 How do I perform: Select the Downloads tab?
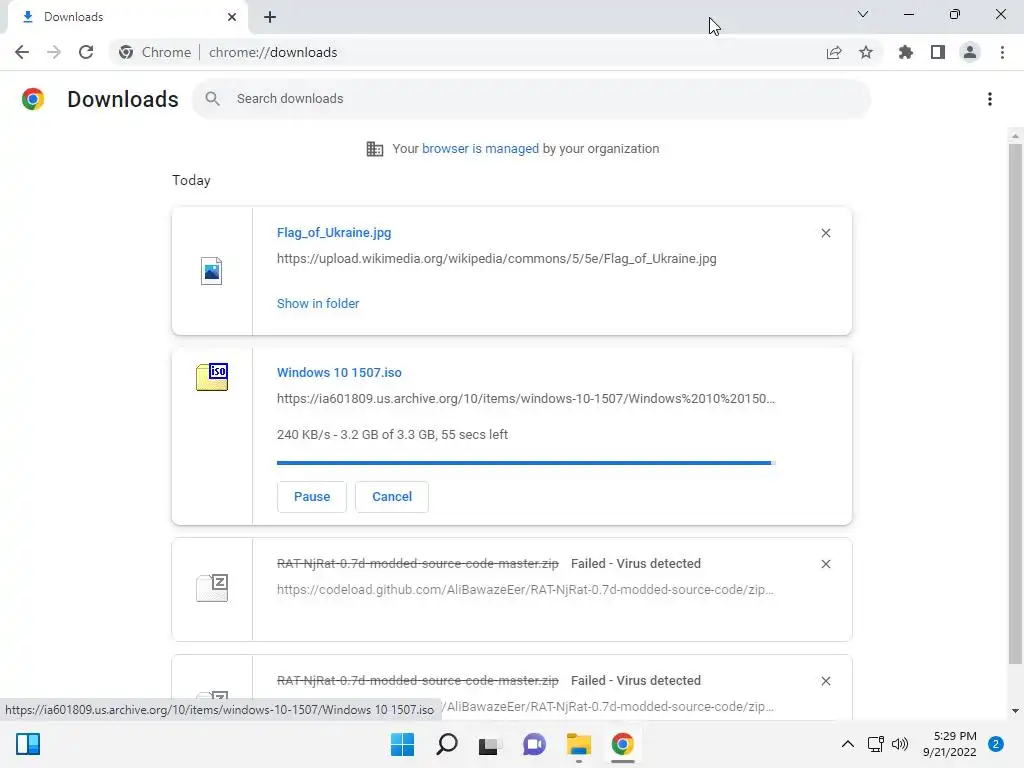tap(127, 17)
